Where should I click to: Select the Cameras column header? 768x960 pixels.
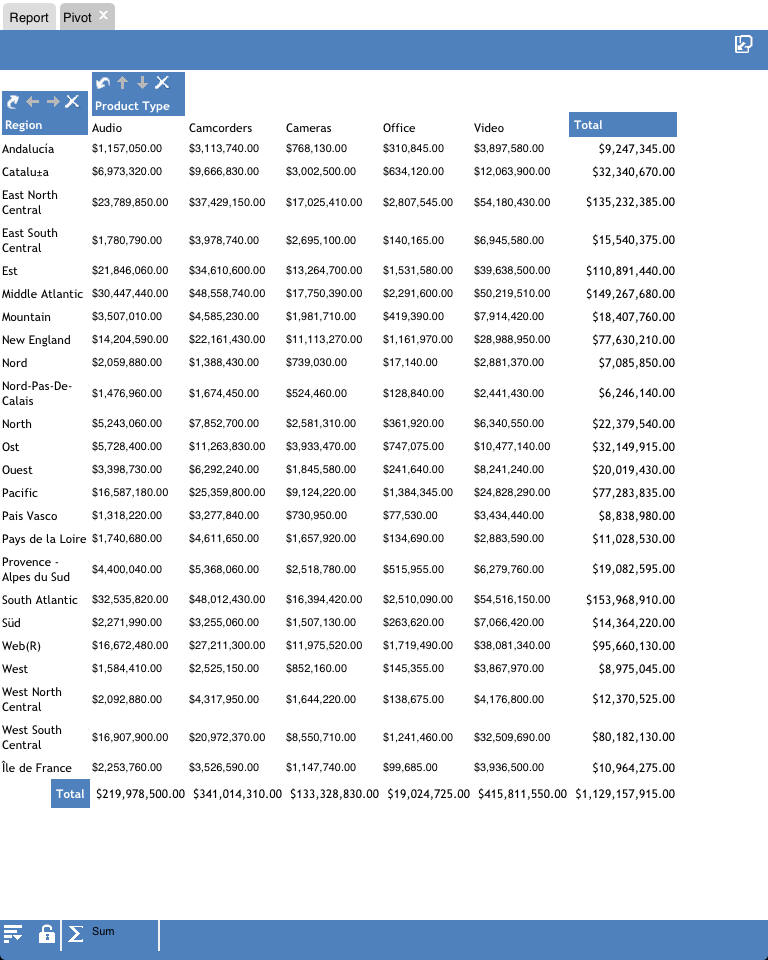click(309, 128)
